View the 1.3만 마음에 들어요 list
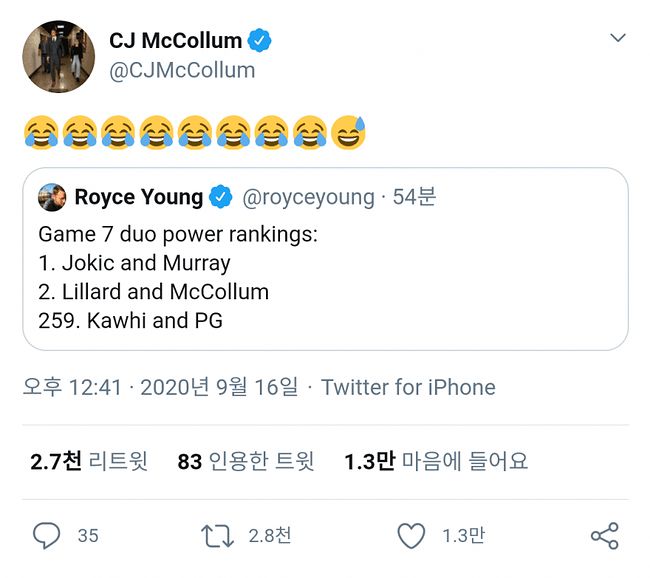Image resolution: width=650 pixels, height=578 pixels. click(x=435, y=461)
